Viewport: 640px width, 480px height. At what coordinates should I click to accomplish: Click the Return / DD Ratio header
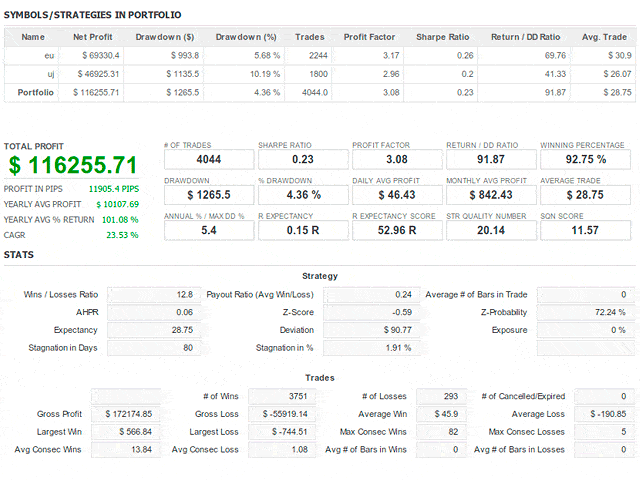click(x=525, y=37)
